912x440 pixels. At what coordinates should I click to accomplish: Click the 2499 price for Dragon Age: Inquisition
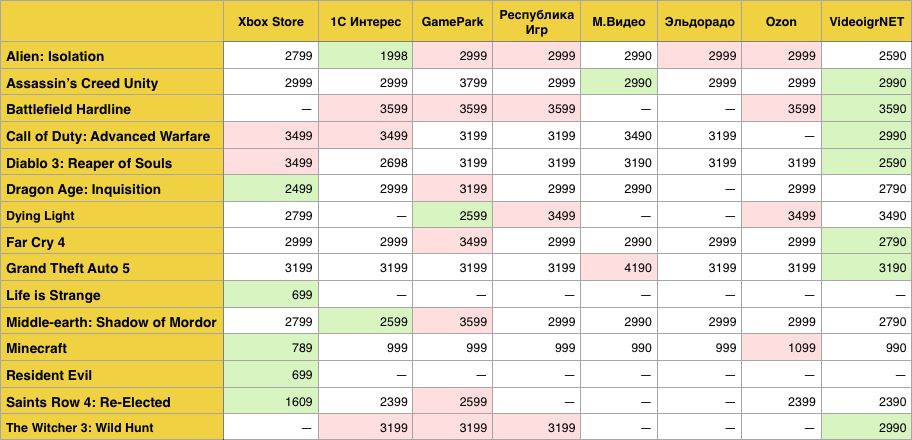297,189
